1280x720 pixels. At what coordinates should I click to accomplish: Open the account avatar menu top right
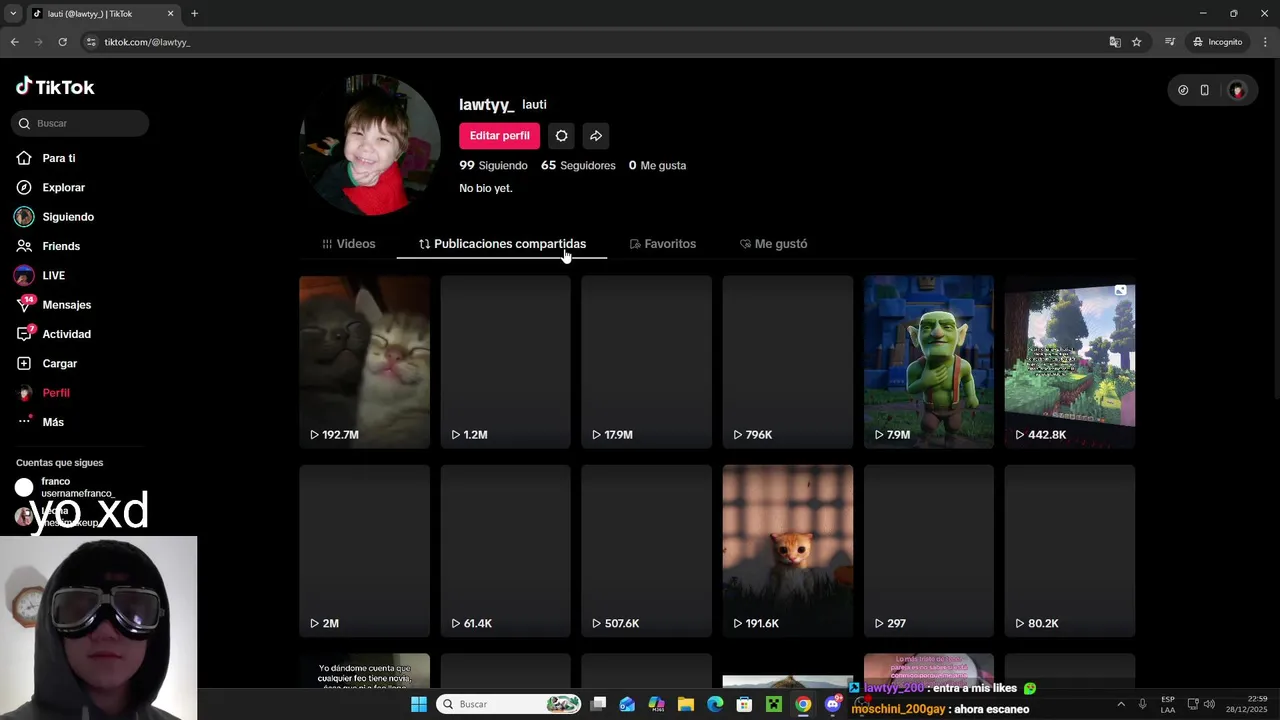(x=1237, y=90)
